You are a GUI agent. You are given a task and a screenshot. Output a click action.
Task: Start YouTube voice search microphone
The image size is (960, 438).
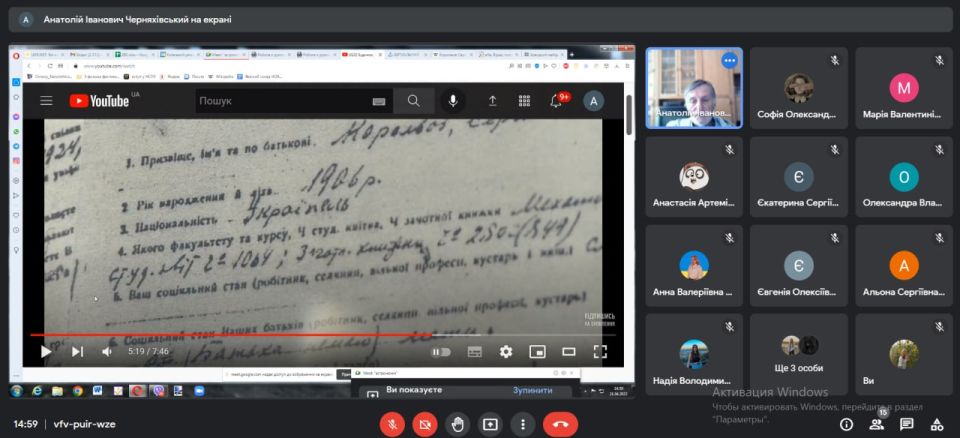tap(453, 101)
